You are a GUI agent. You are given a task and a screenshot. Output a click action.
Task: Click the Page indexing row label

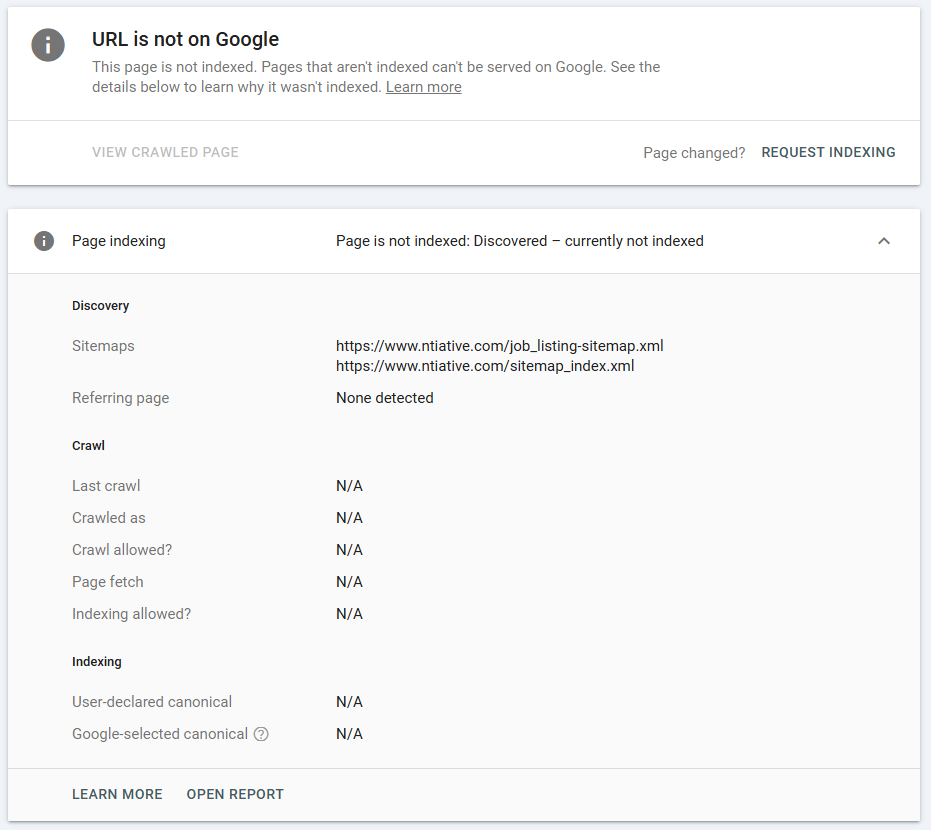119,241
